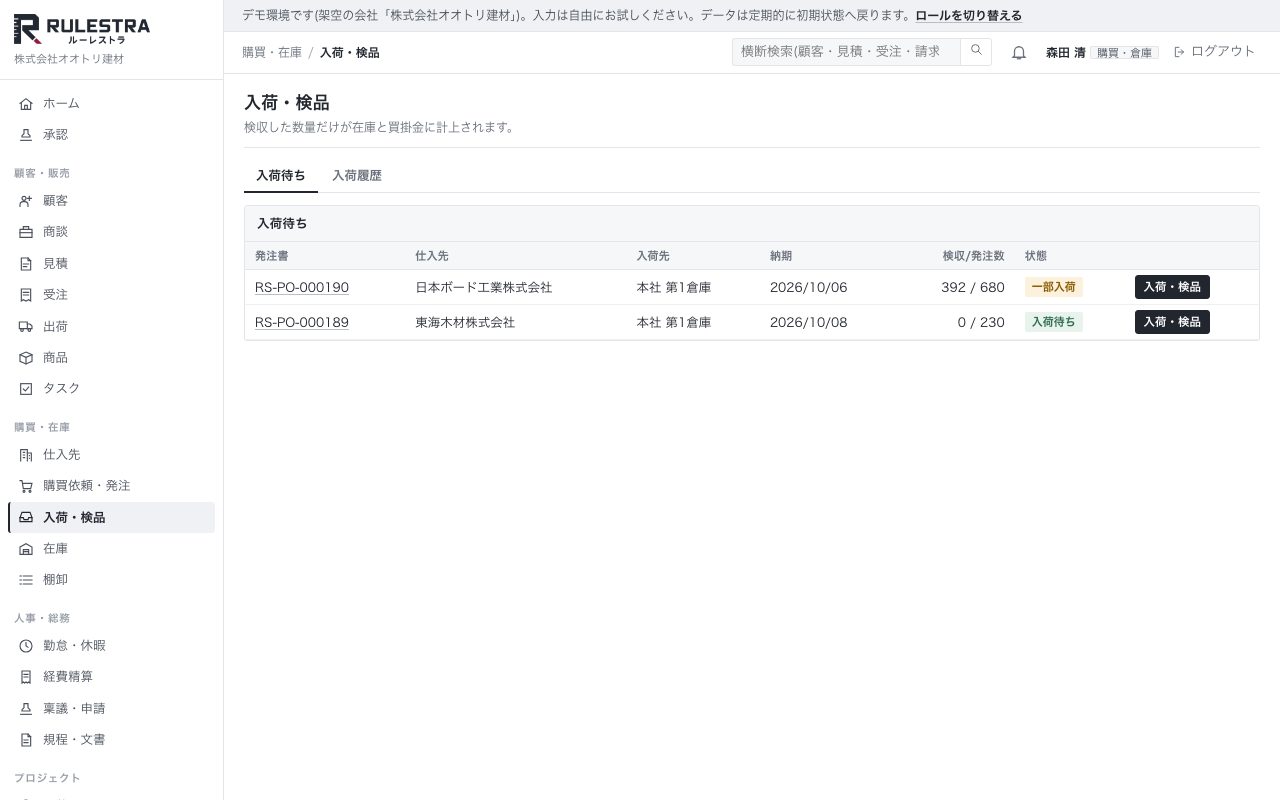This screenshot has height=800, width=1280.
Task: Click the box icon beside 商品
Action: (26, 358)
